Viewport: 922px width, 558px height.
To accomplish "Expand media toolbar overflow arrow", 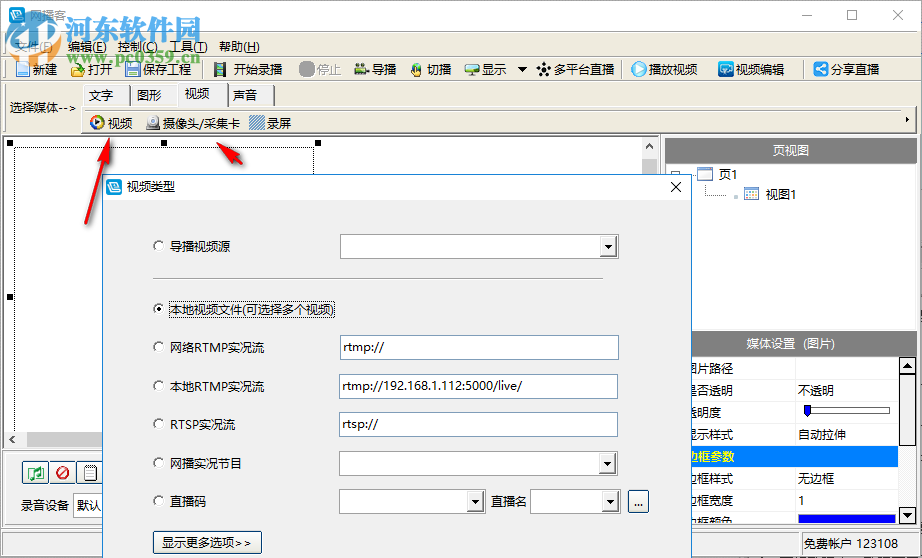I will coord(907,119).
